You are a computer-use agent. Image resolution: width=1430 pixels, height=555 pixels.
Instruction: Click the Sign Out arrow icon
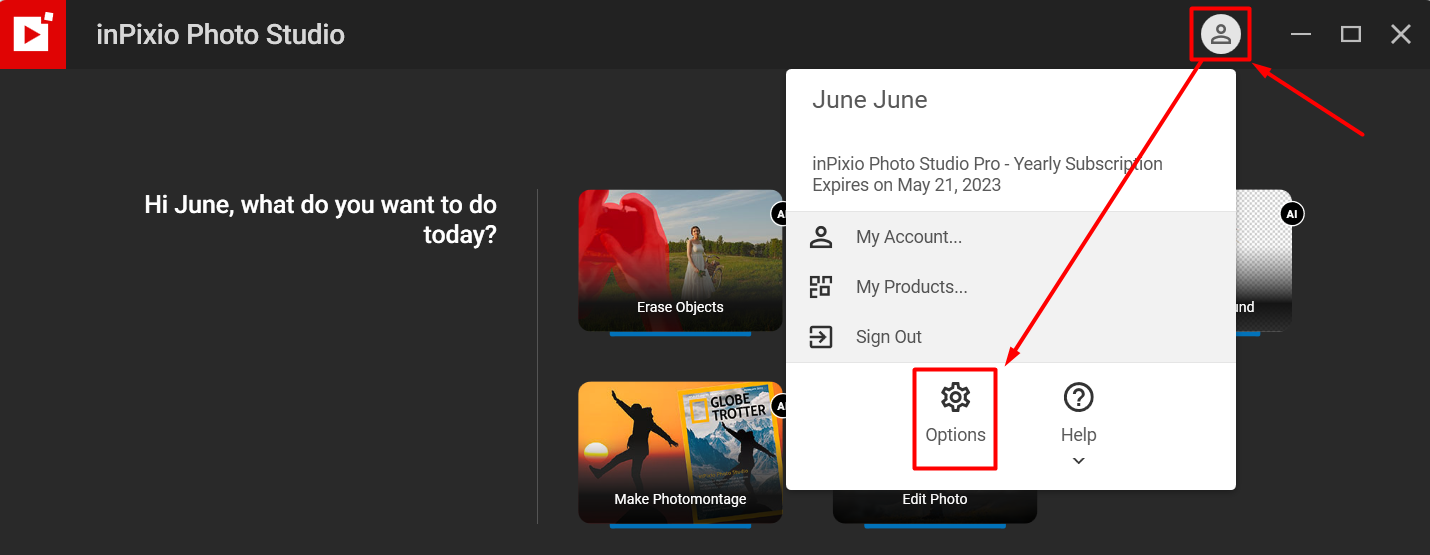click(821, 337)
